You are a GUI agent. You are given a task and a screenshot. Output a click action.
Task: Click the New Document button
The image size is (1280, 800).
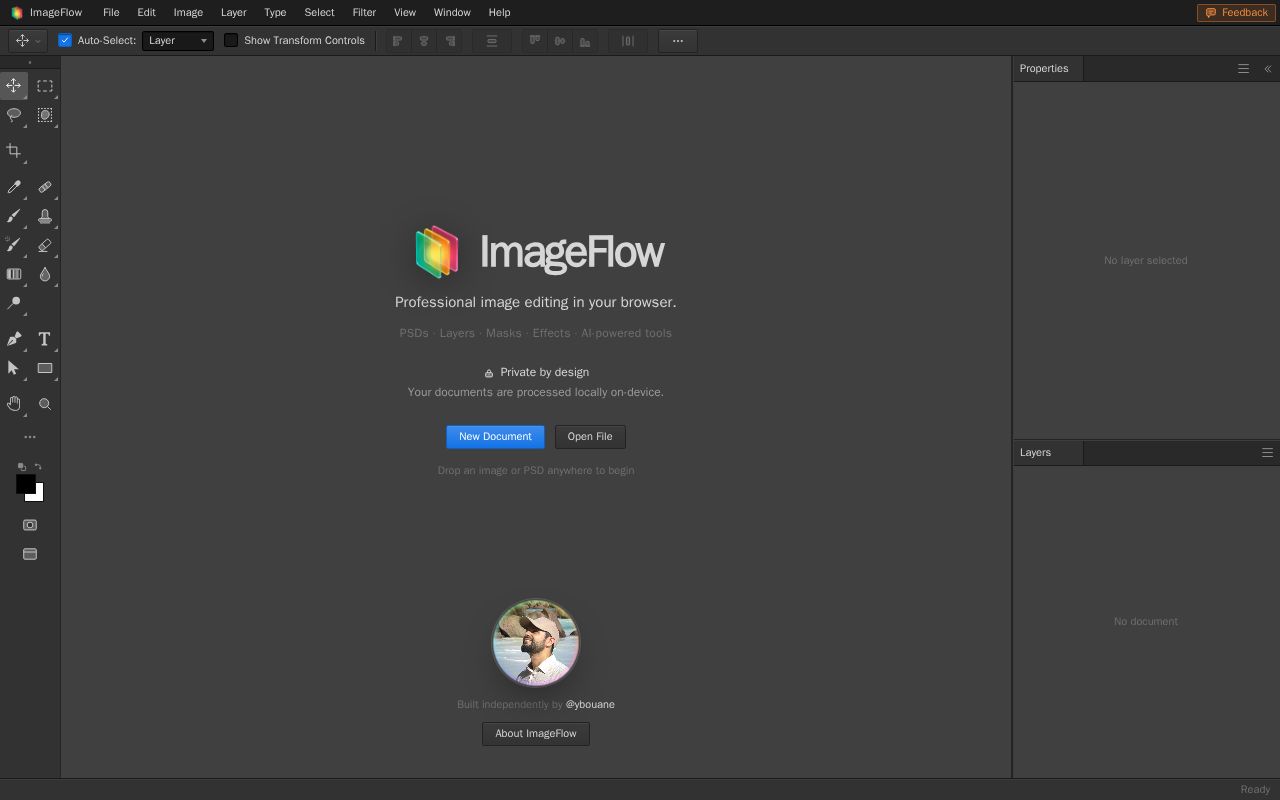(x=495, y=437)
